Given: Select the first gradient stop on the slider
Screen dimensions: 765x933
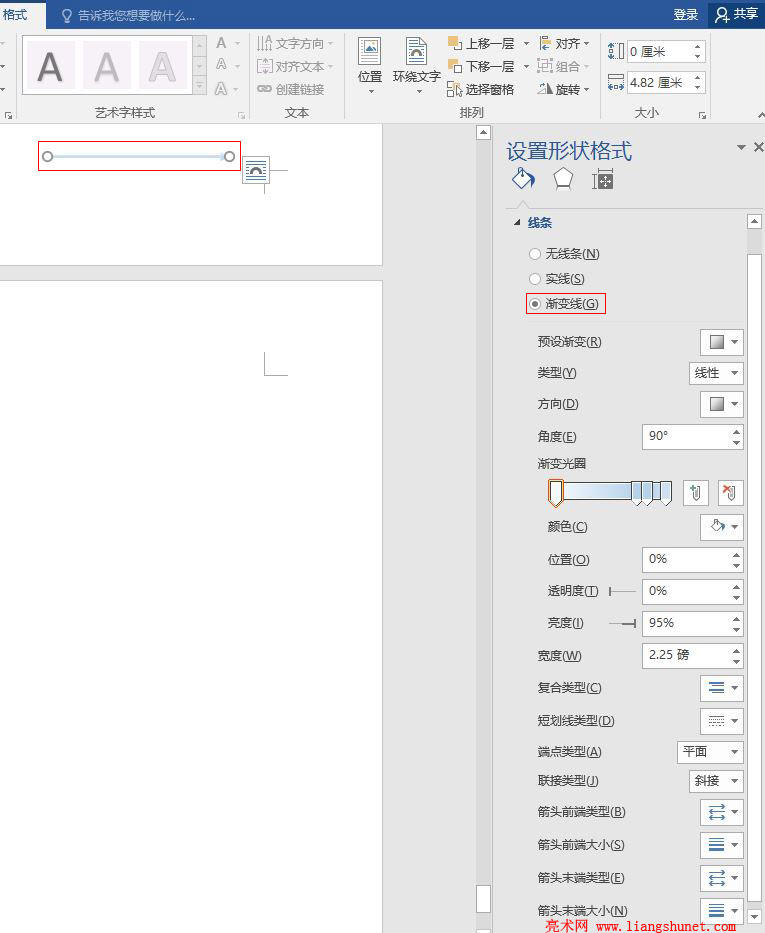Looking at the screenshot, I should pos(556,493).
